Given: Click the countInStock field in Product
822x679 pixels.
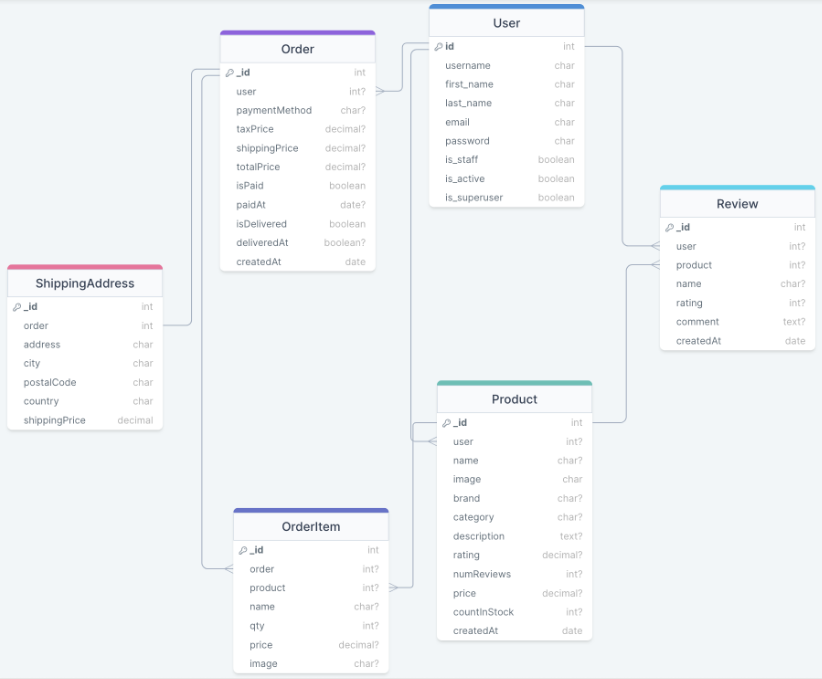Looking at the screenshot, I should tap(514, 612).
